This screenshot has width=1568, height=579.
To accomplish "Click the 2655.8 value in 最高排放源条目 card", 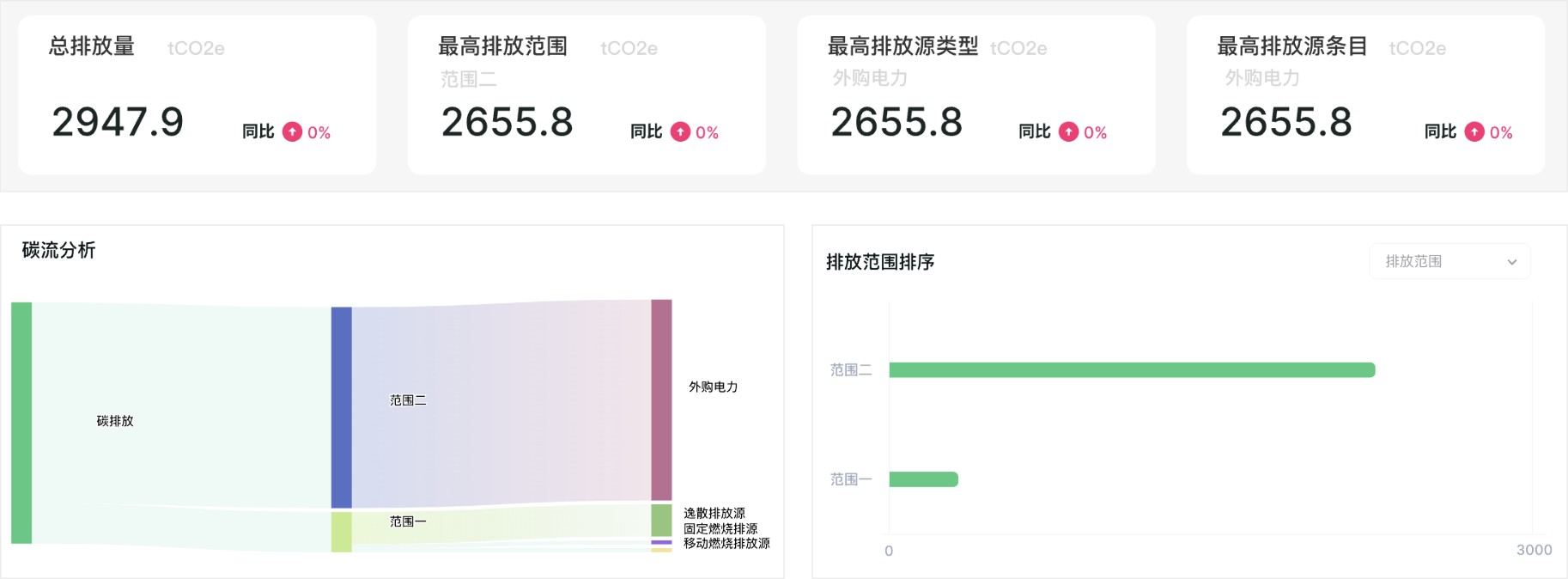I will pyautogui.click(x=1286, y=122).
